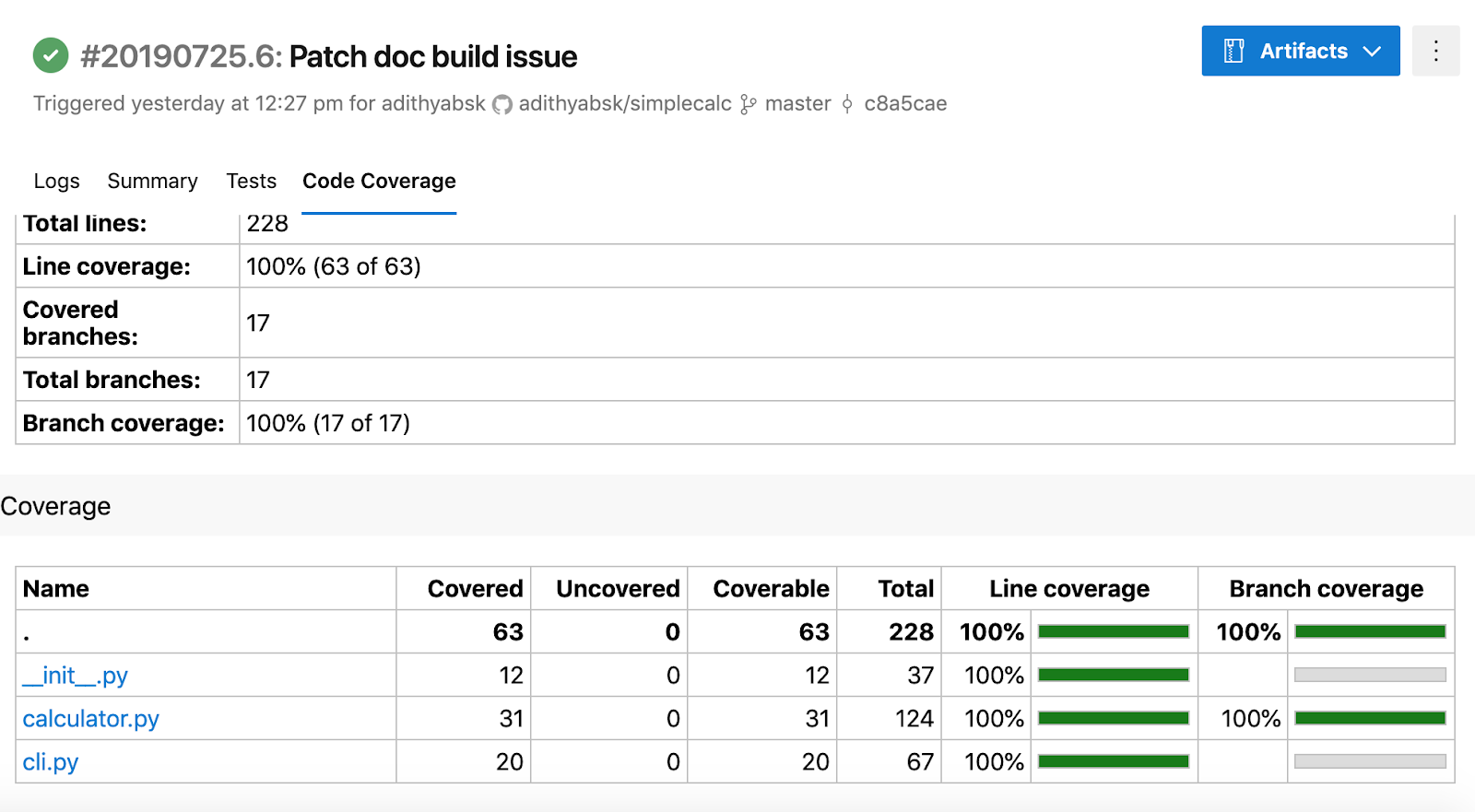Click the cli.py file link
1475x812 pixels.
click(x=50, y=762)
